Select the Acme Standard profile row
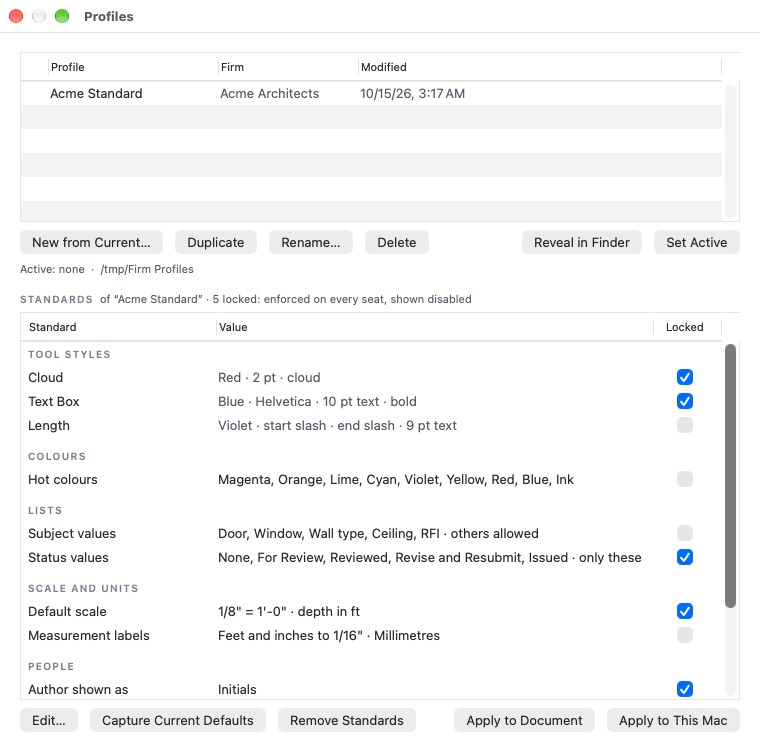Image resolution: width=760 pixels, height=752 pixels. (371, 93)
